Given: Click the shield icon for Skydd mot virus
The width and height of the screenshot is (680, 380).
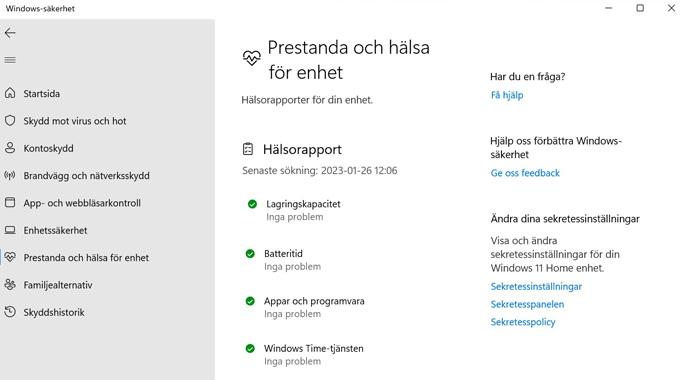Looking at the screenshot, I should [10, 121].
